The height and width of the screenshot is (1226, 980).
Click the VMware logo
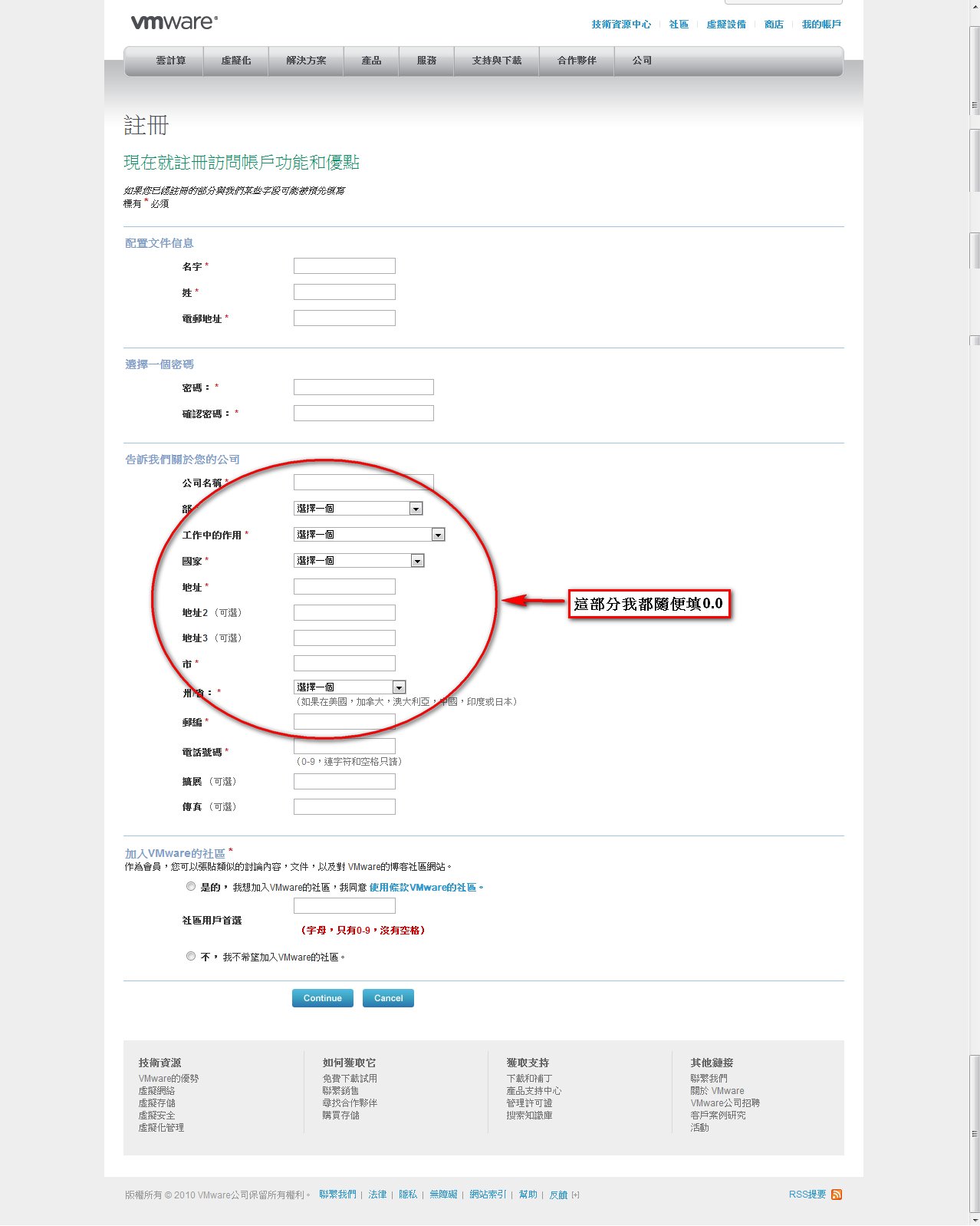[x=174, y=22]
